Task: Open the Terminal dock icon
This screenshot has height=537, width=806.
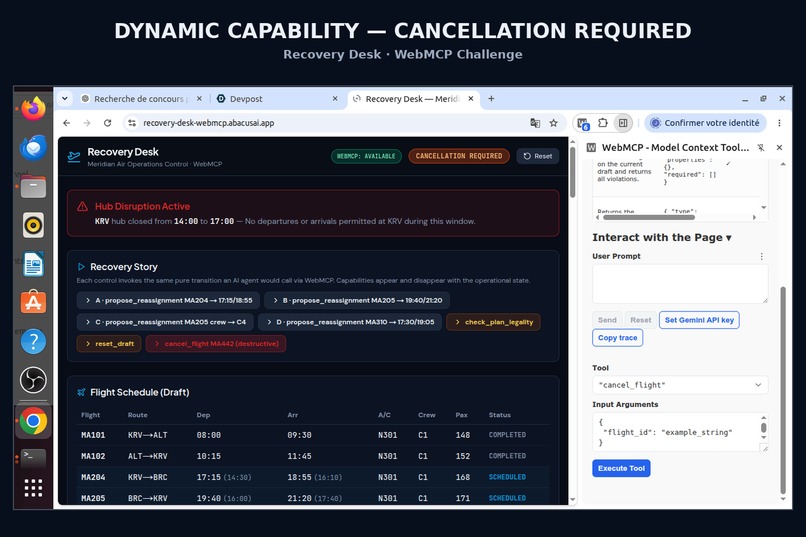Action: coord(33,457)
